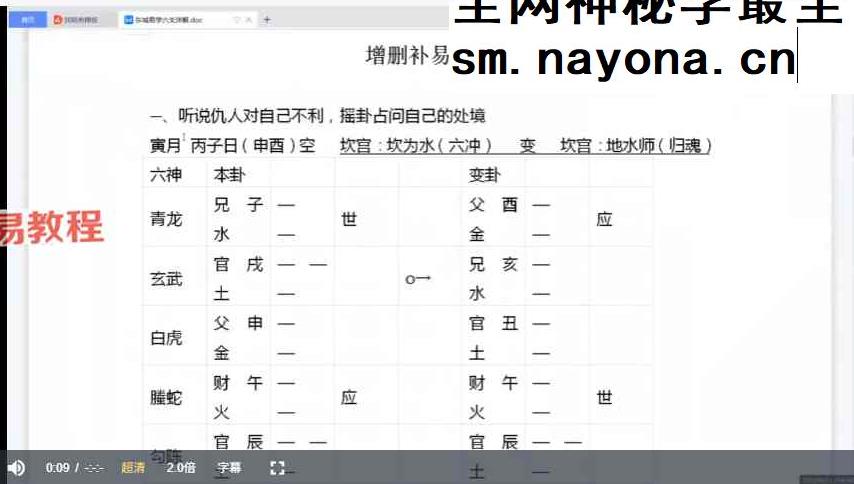Select the 变卦 header cell
The image size is (854, 484).
coord(493,174)
